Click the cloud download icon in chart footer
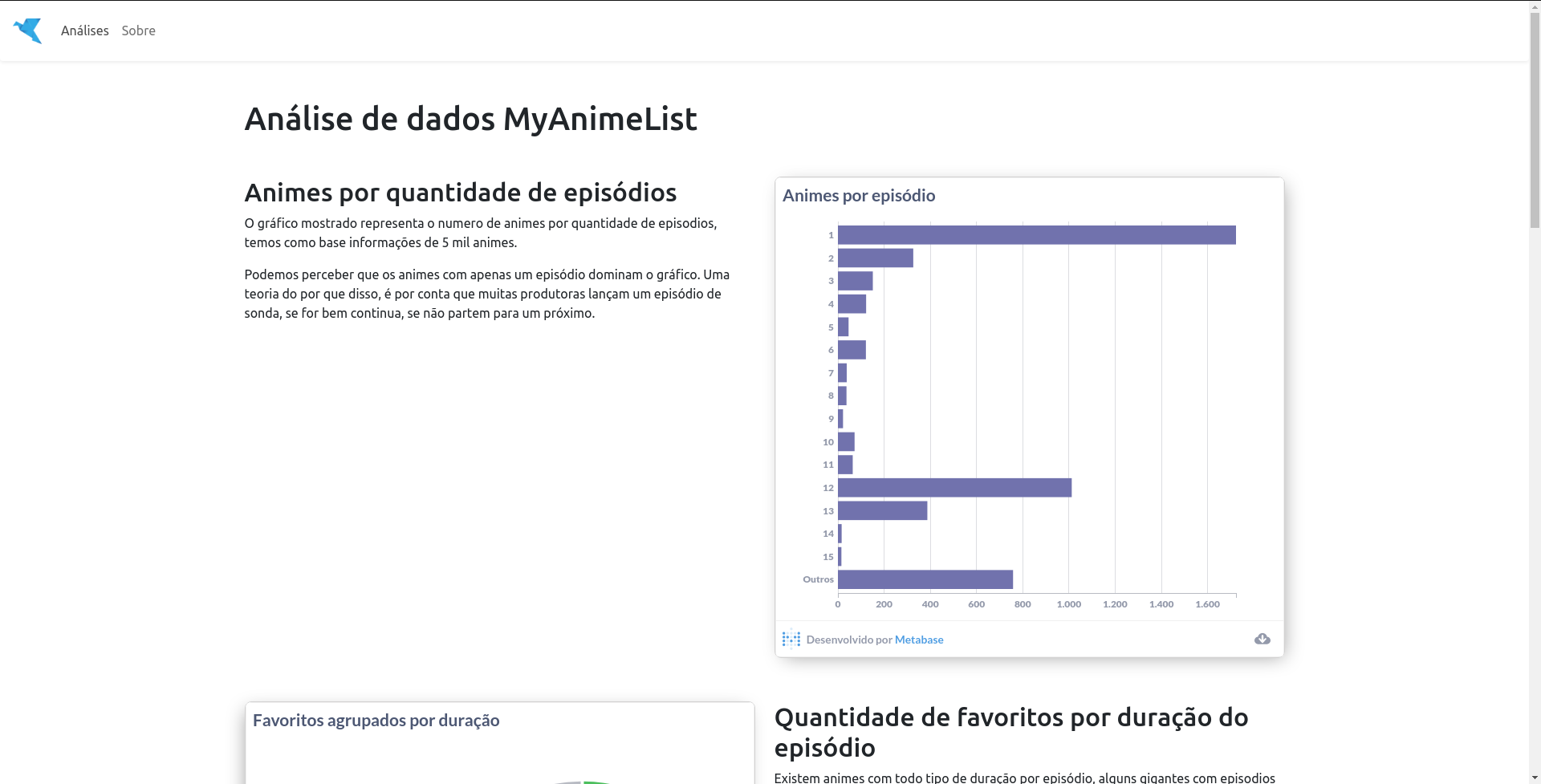Viewport: 1541px width, 784px height. [x=1262, y=639]
